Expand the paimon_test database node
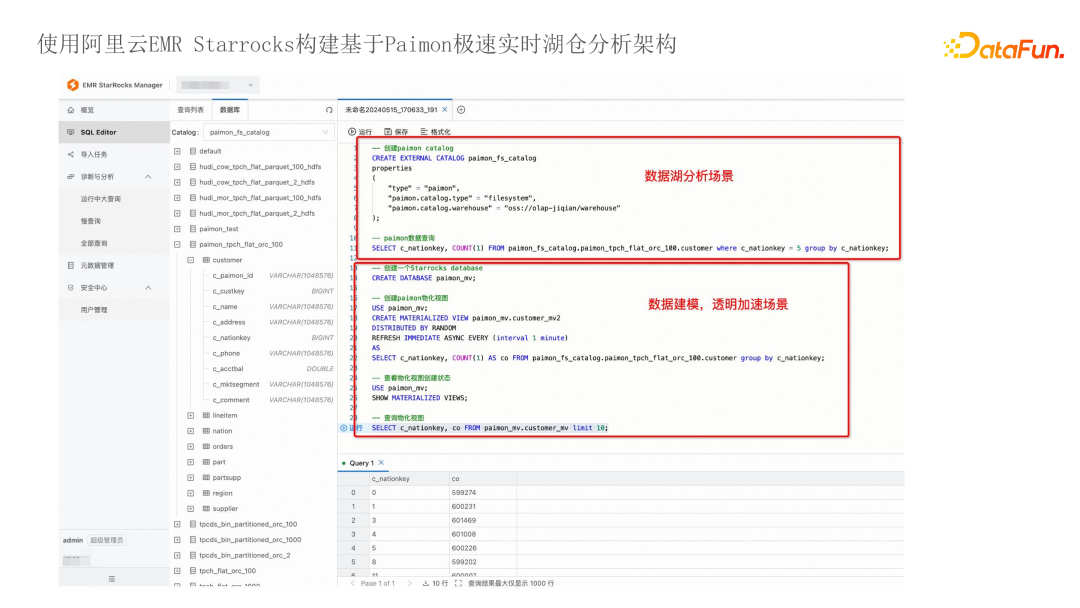The height and width of the screenshot is (608, 1080). [177, 229]
